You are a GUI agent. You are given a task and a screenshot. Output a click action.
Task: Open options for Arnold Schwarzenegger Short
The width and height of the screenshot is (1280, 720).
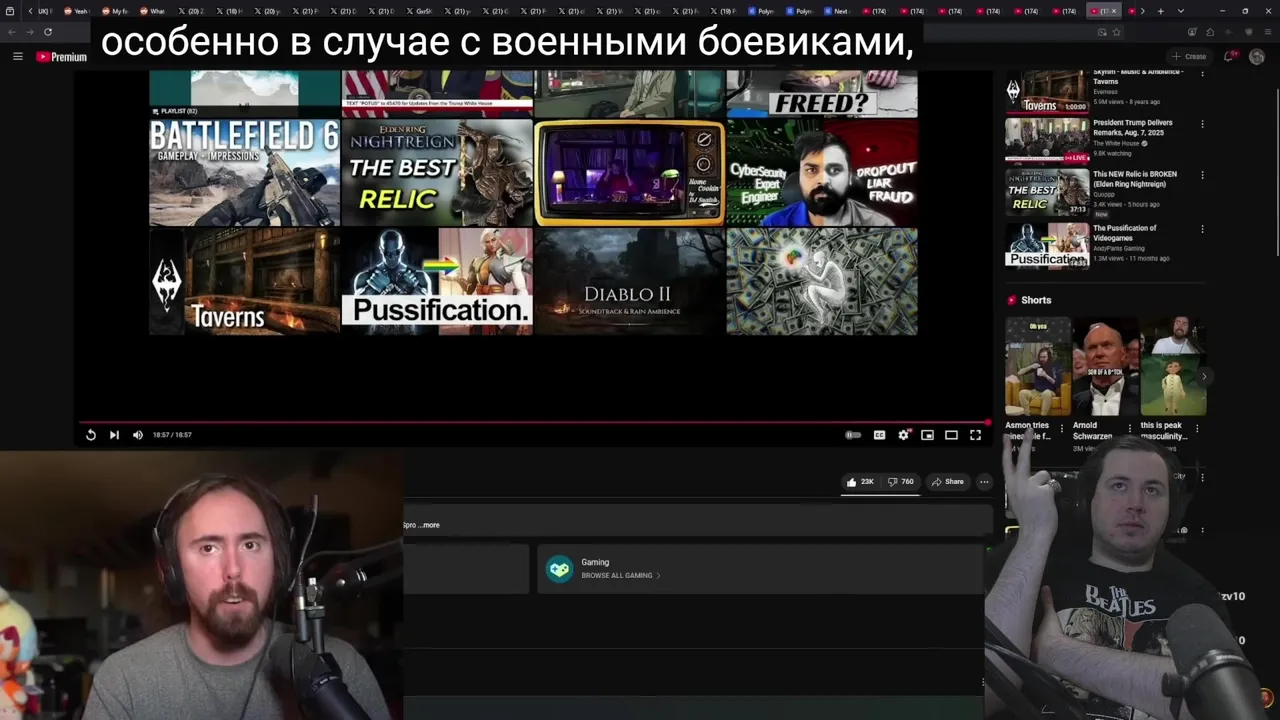point(1130,428)
